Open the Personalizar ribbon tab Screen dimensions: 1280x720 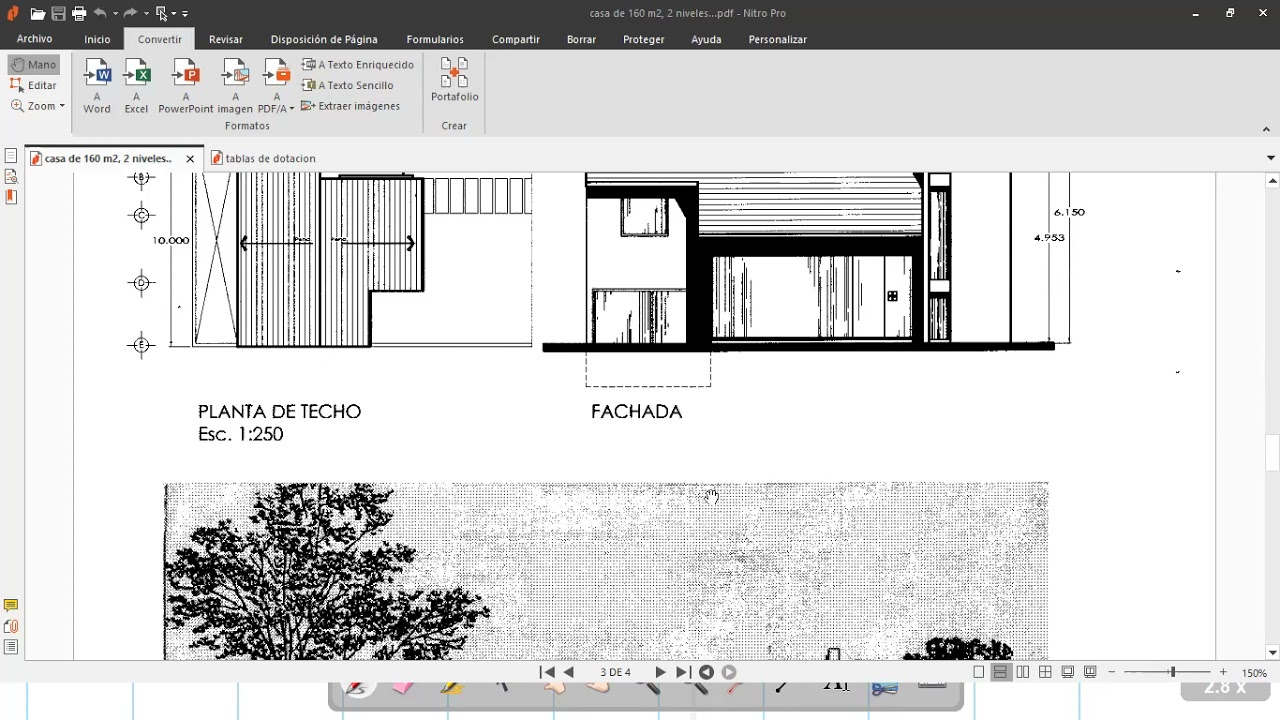click(778, 39)
